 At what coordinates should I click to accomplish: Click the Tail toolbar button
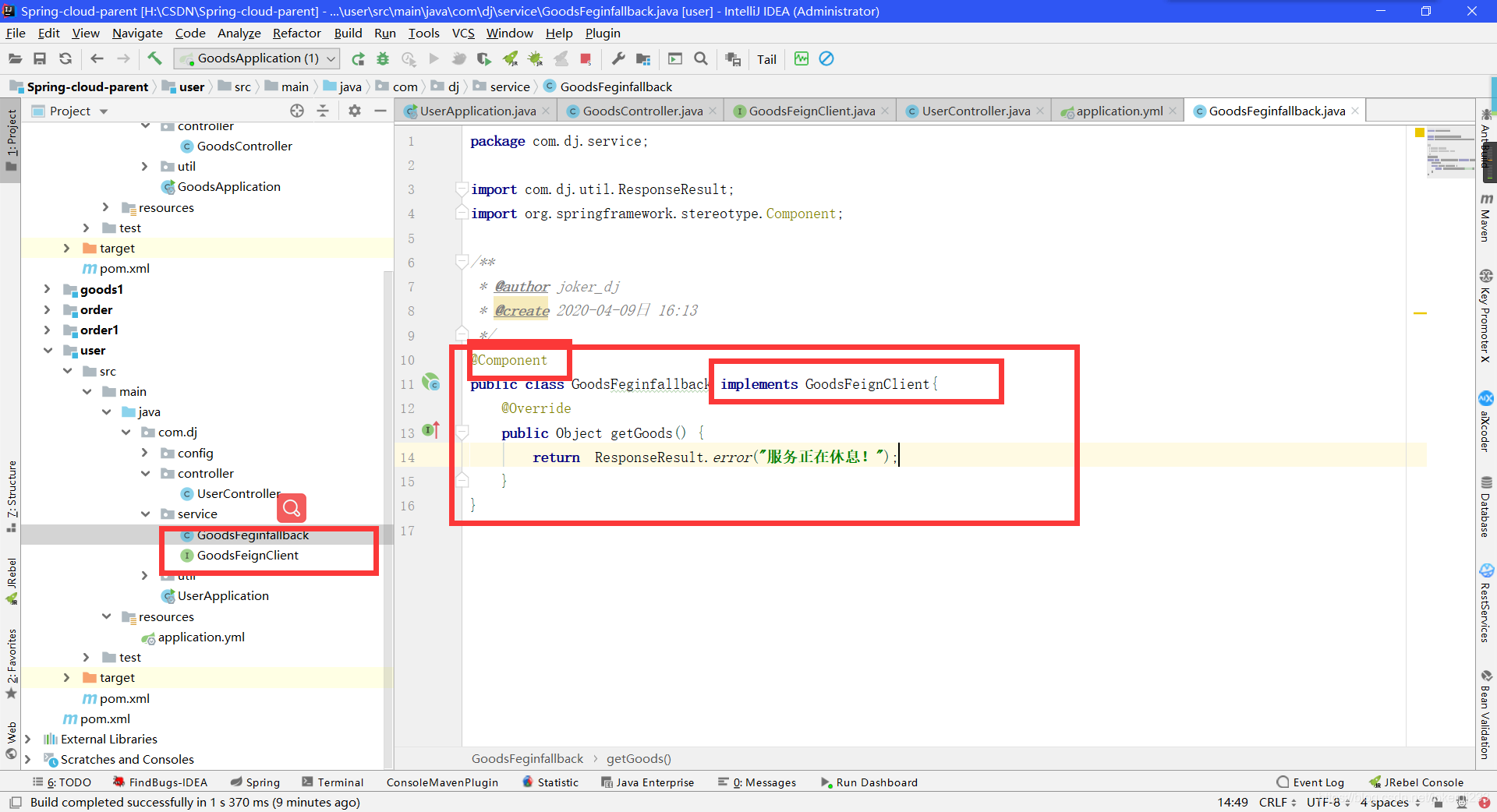point(766,59)
